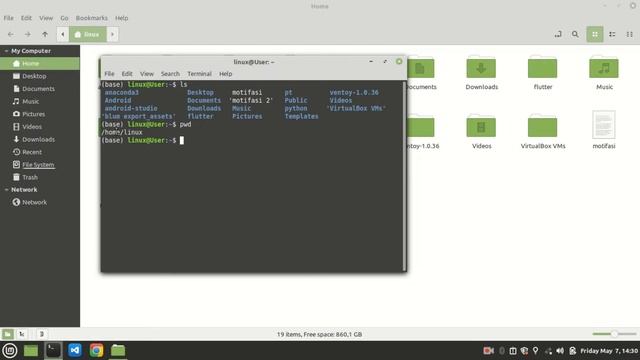
Task: Go back in file manager history
Action: point(11,34)
